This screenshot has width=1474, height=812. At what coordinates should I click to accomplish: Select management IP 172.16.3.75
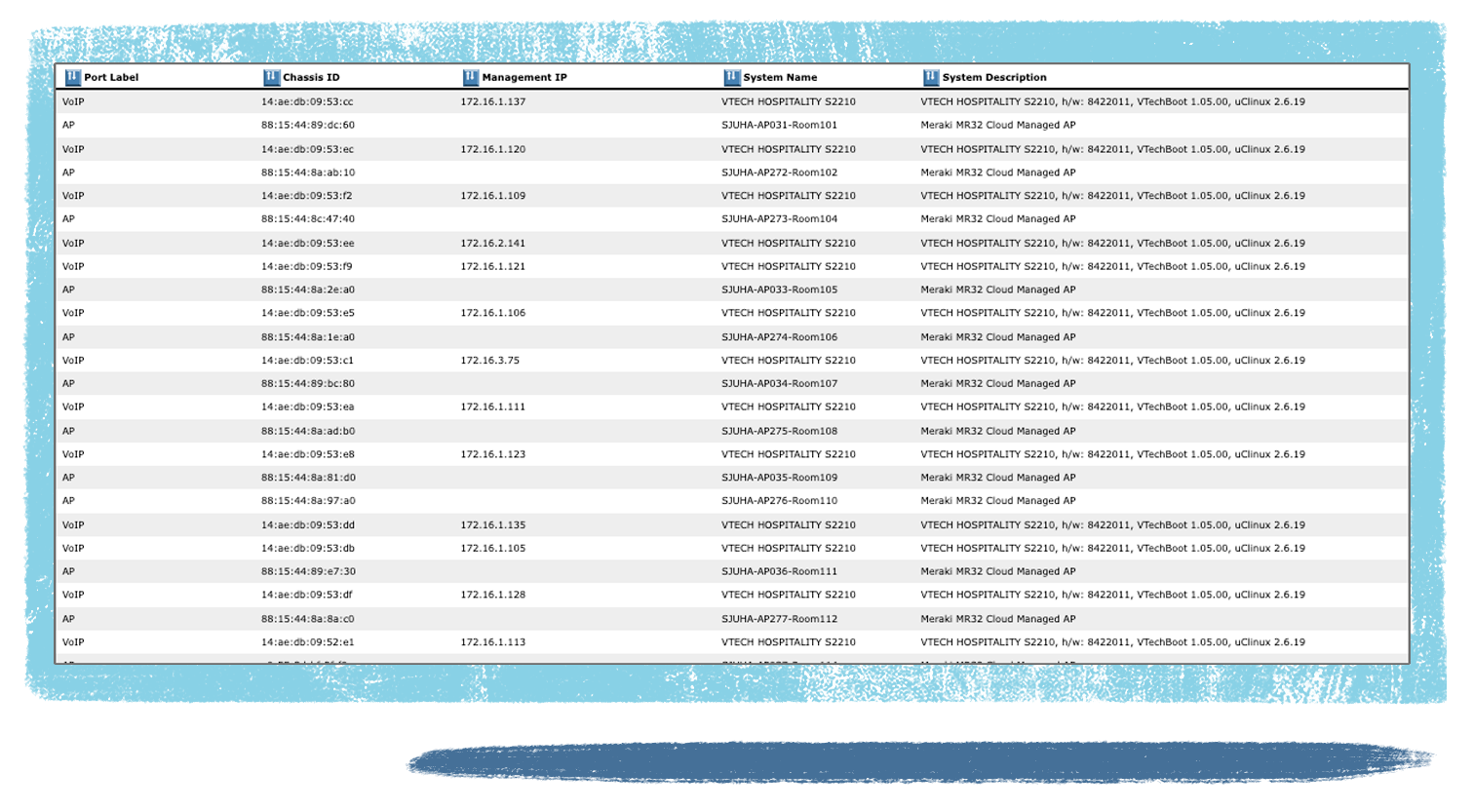point(489,361)
